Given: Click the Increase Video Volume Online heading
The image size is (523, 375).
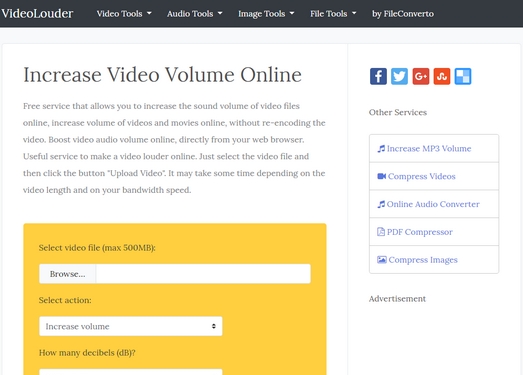Looking at the screenshot, I should click(162, 74).
